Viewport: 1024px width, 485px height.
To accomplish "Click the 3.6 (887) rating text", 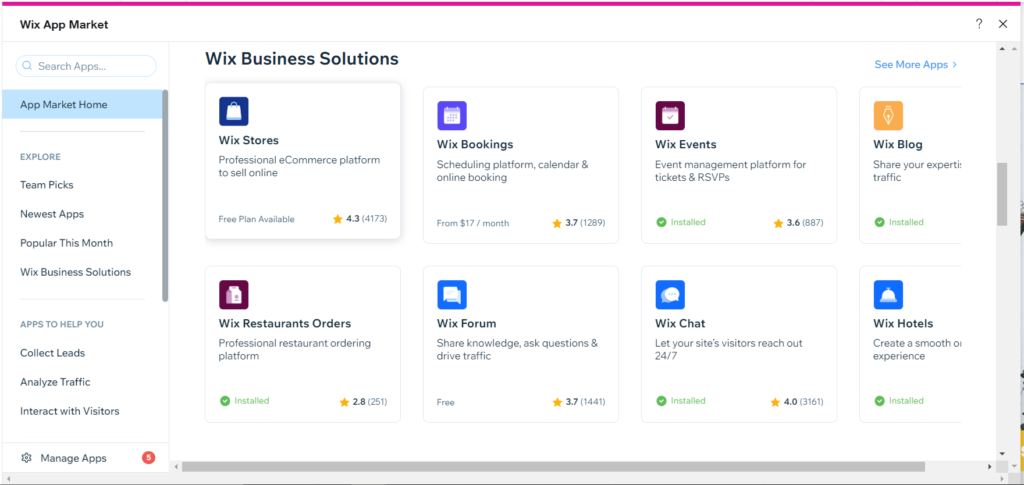I will pos(805,223).
